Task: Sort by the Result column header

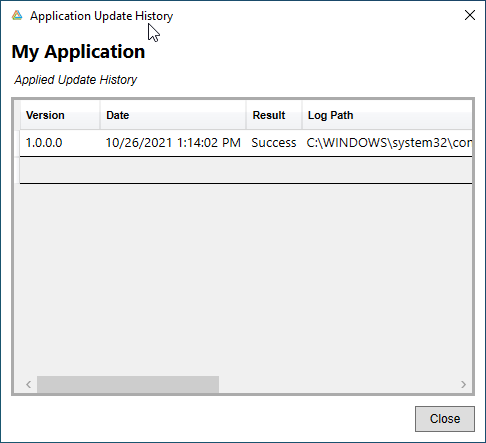Action: pyautogui.click(x=274, y=115)
